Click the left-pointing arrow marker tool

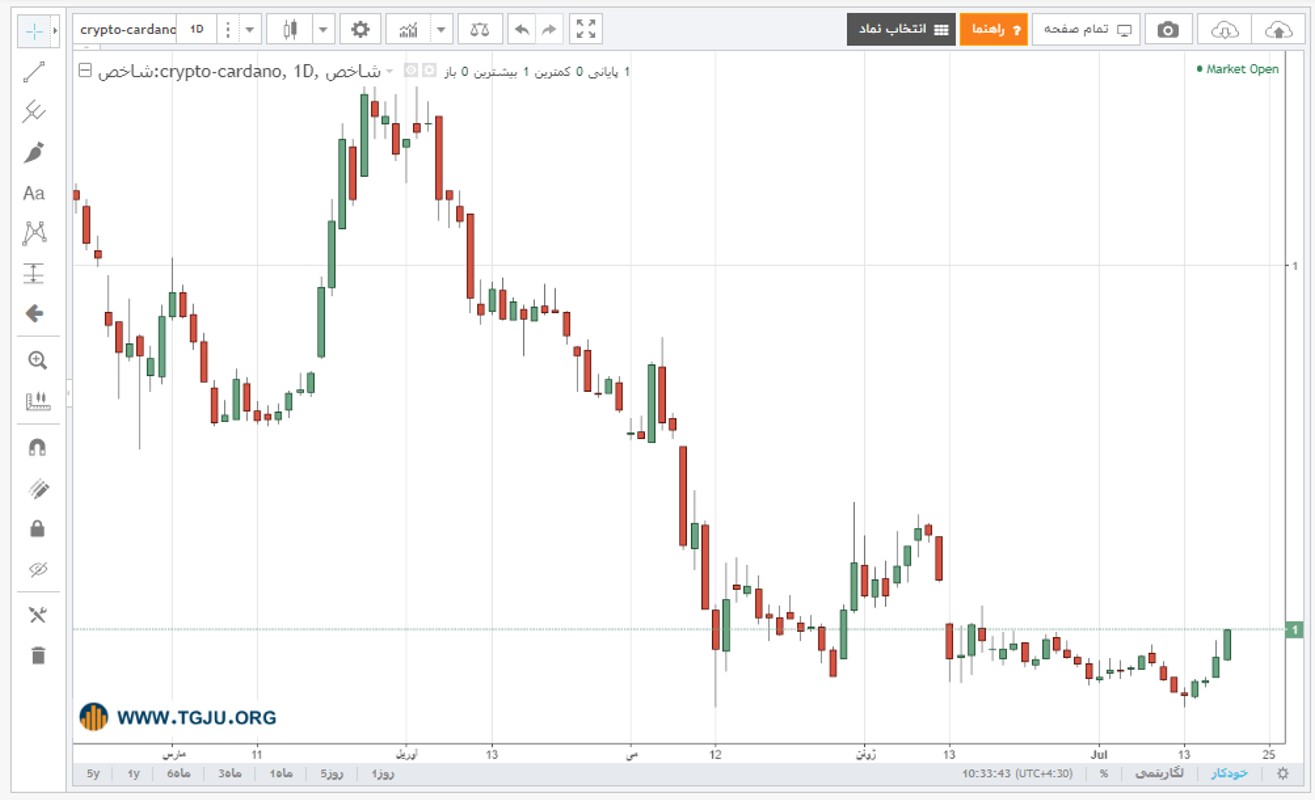35,314
